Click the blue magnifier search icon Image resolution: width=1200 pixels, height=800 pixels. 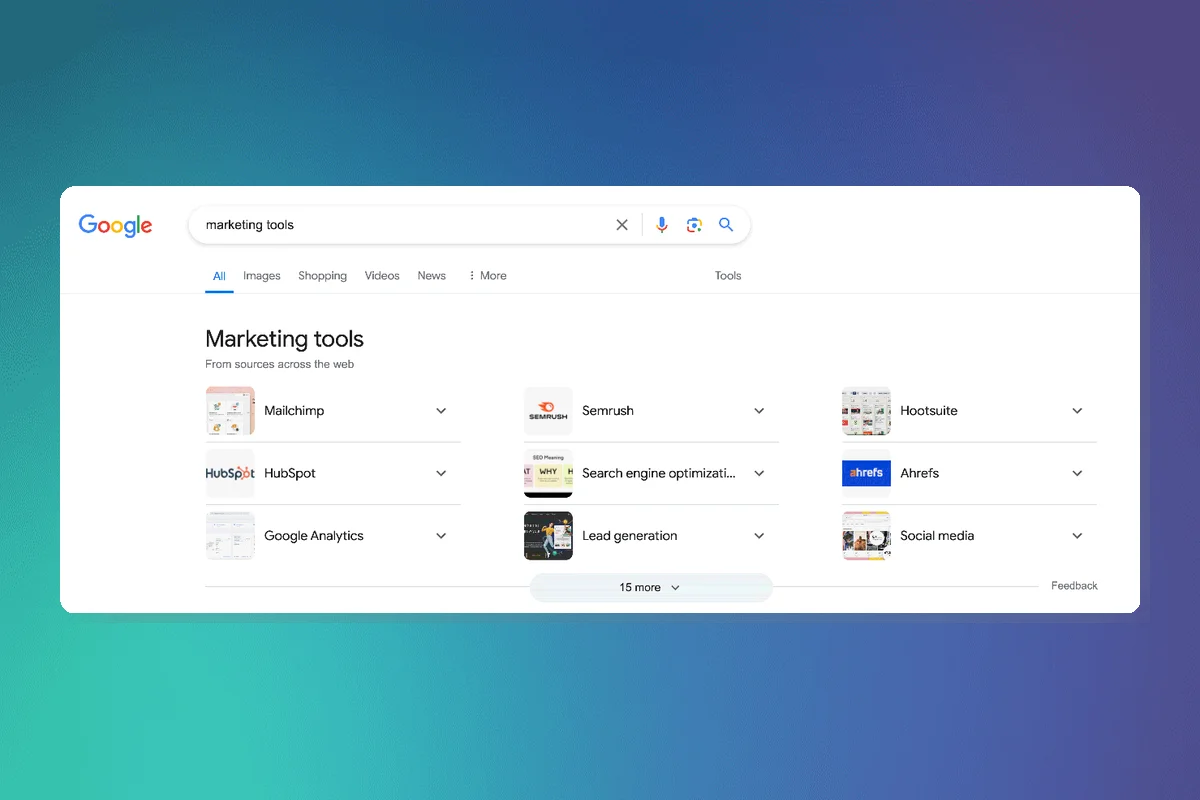coord(726,225)
